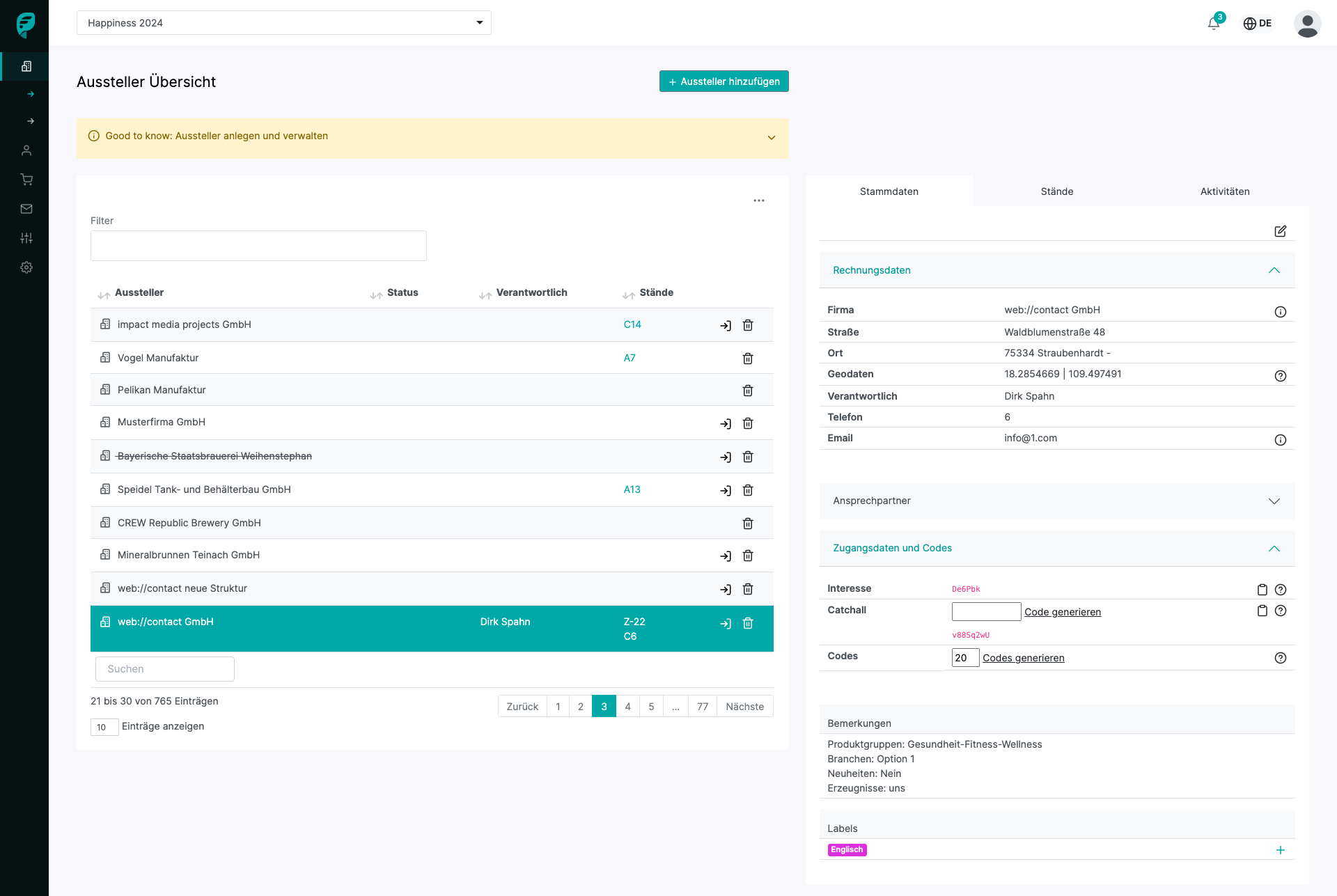Screen dimensions: 1337x896
Task: Click the Codes generieren link
Action: [x=1023, y=658]
